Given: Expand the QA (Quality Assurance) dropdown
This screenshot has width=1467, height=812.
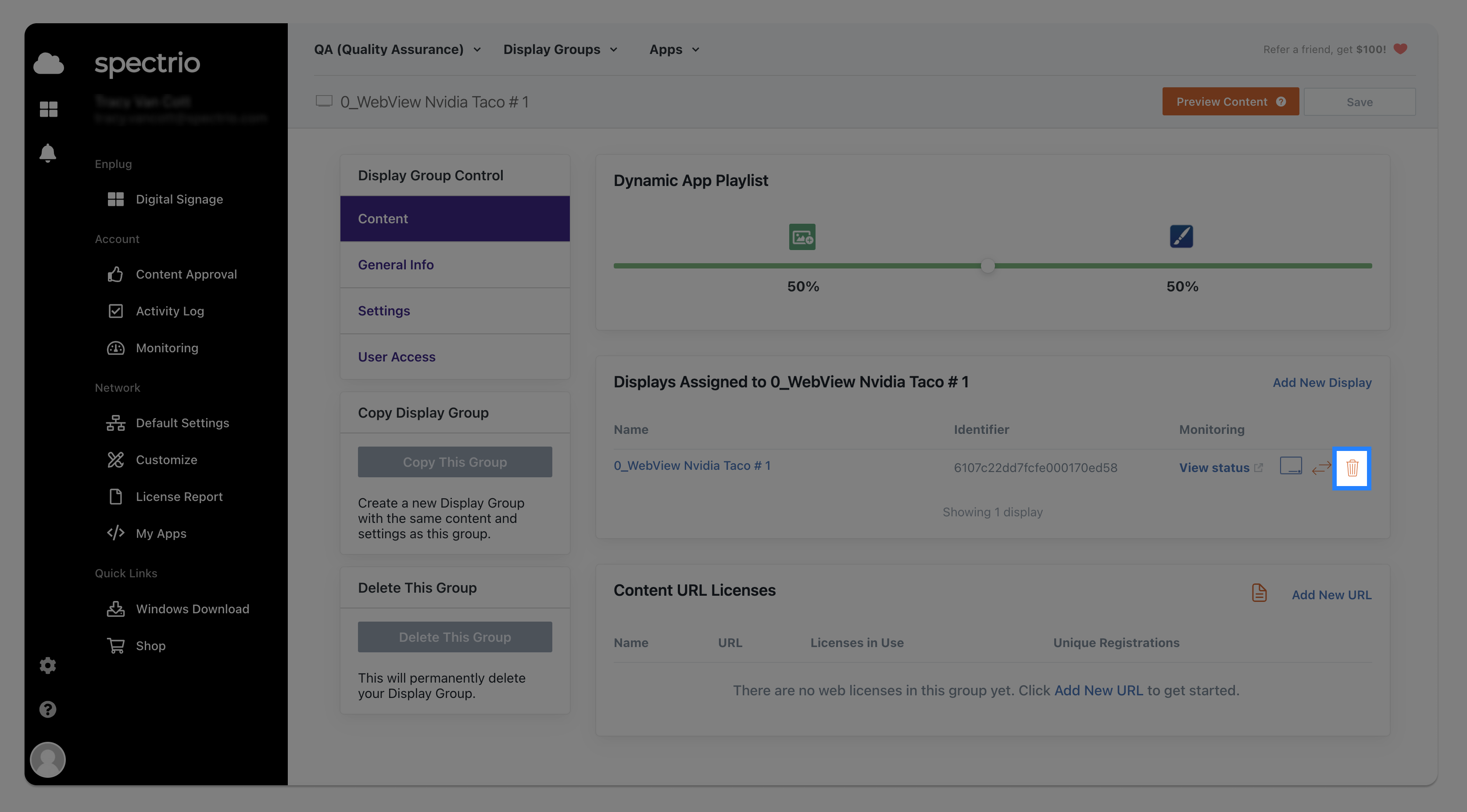Looking at the screenshot, I should [x=397, y=50].
